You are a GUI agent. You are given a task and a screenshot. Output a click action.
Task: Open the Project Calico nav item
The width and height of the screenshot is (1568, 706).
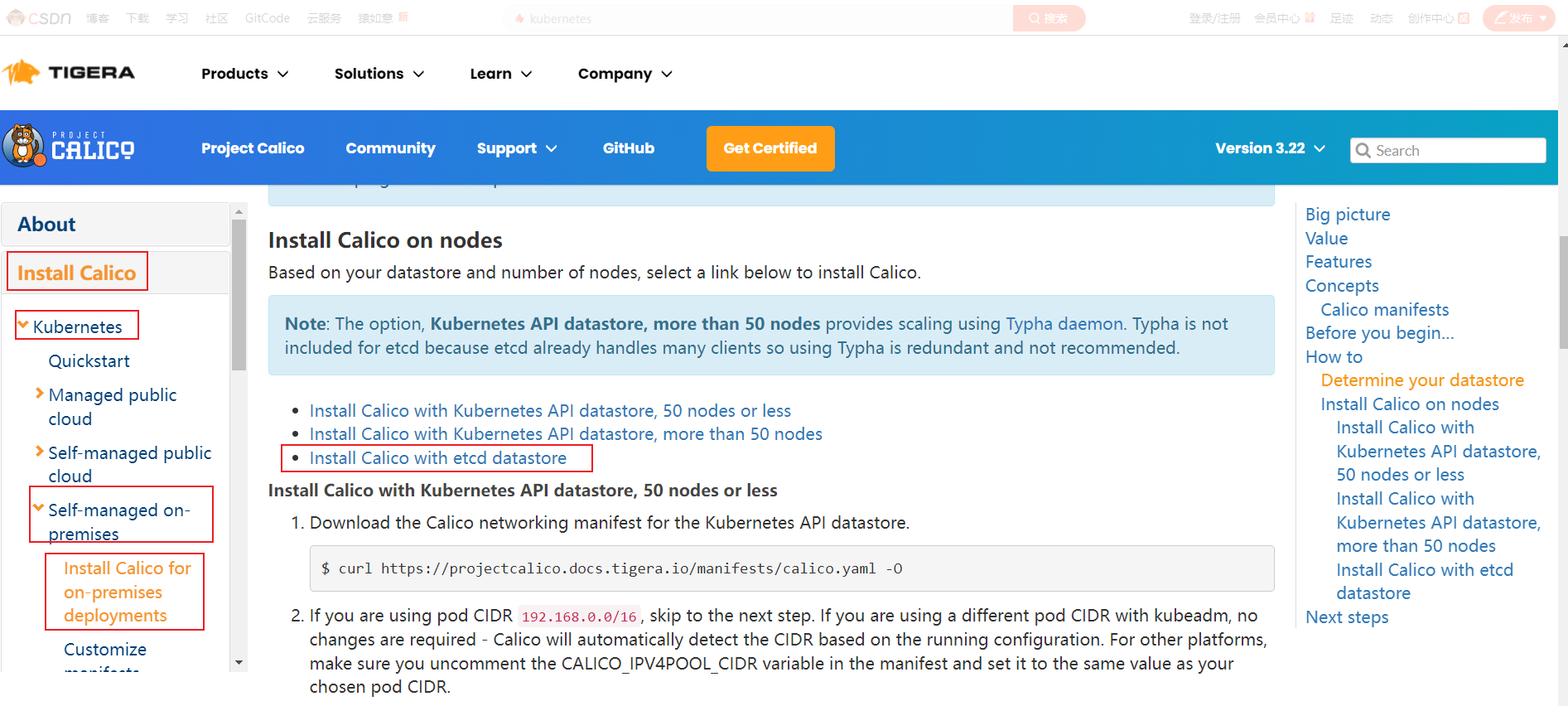[253, 148]
